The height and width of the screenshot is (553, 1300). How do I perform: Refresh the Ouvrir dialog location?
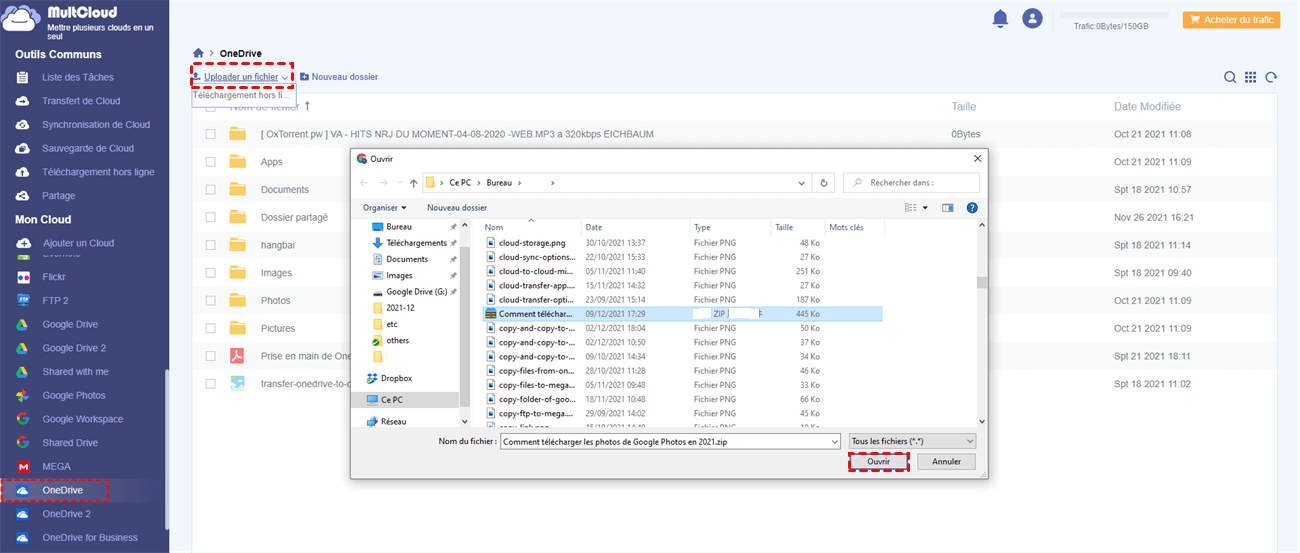(x=823, y=183)
